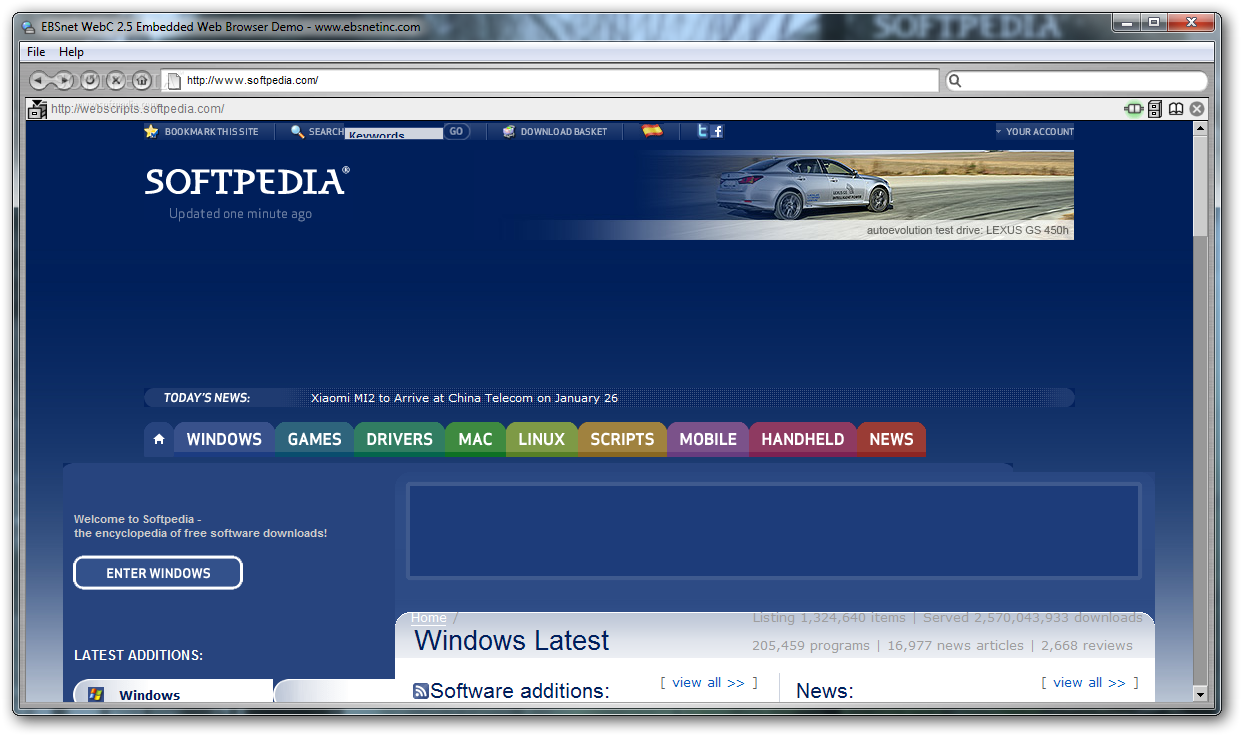Click the Bookmark This Site link
Image resolution: width=1242 pixels, height=736 pixels.
[211, 132]
